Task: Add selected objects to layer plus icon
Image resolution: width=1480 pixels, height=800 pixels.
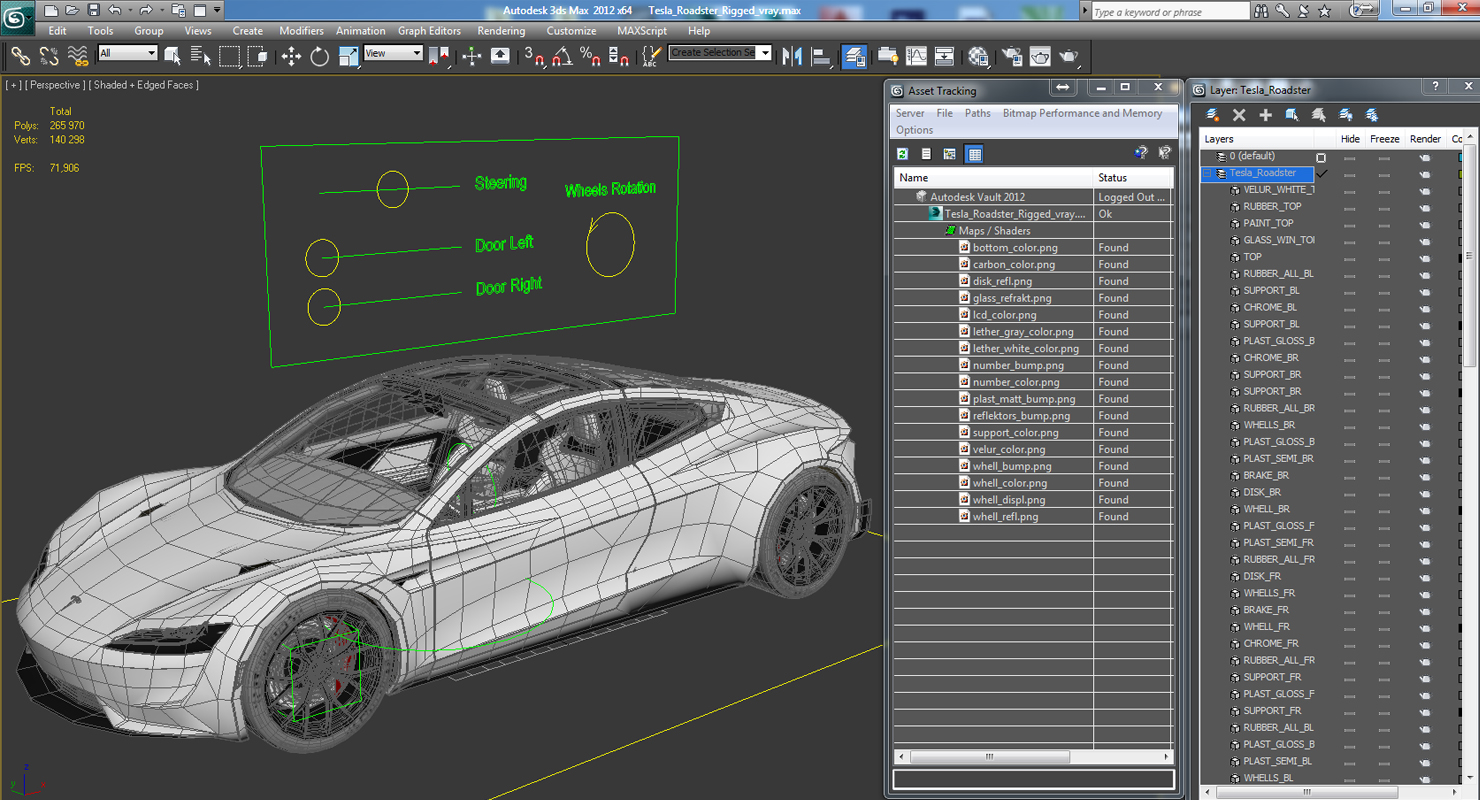Action: [x=1265, y=115]
